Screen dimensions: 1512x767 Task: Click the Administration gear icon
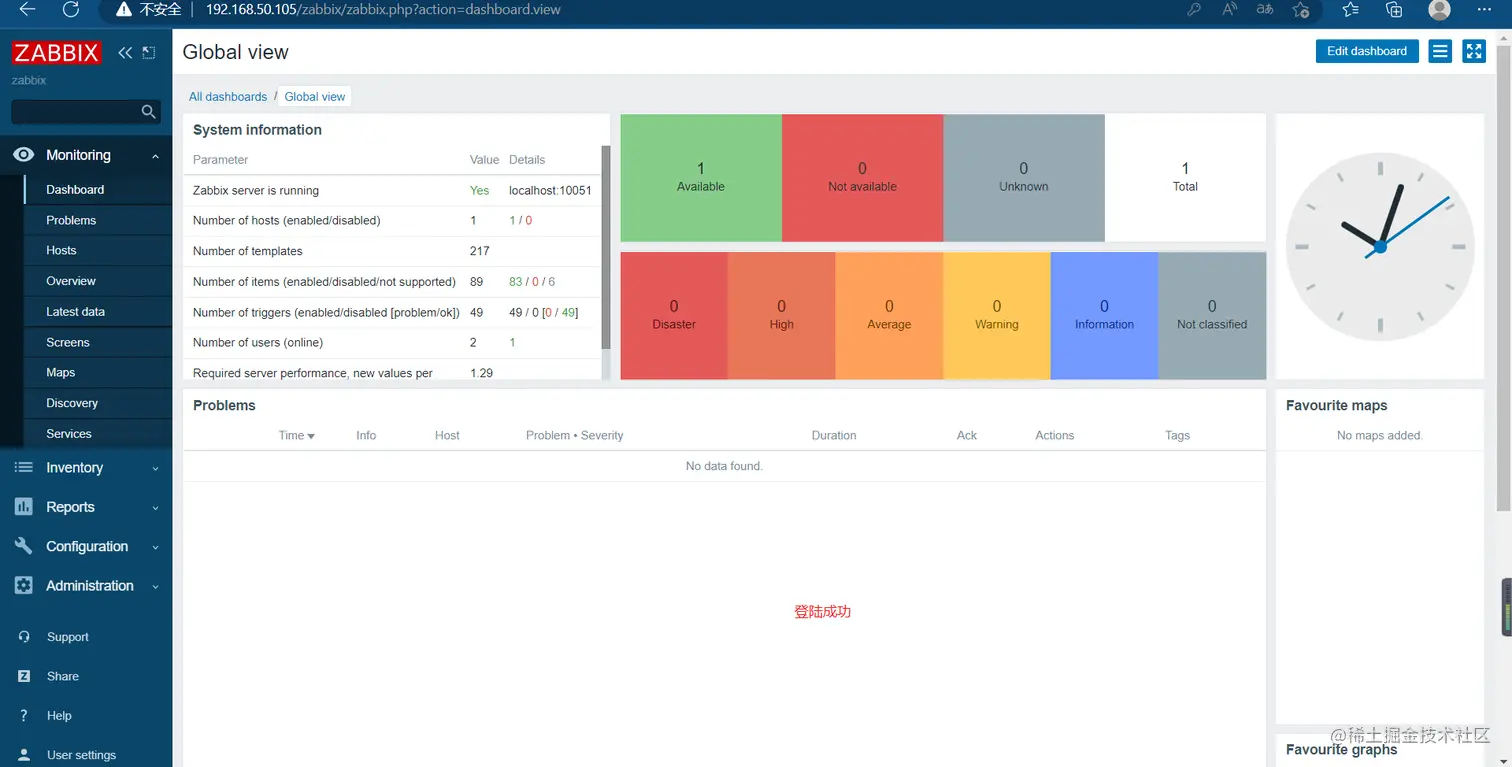pyautogui.click(x=24, y=586)
